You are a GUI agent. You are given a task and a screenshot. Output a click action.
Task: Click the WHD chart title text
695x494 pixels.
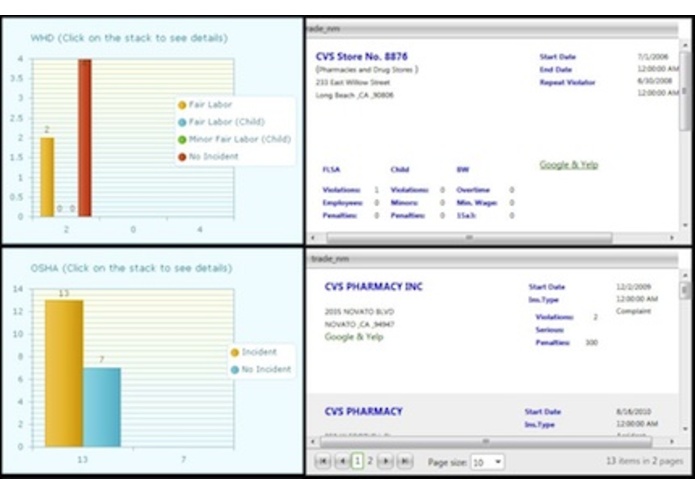pyautogui.click(x=129, y=38)
